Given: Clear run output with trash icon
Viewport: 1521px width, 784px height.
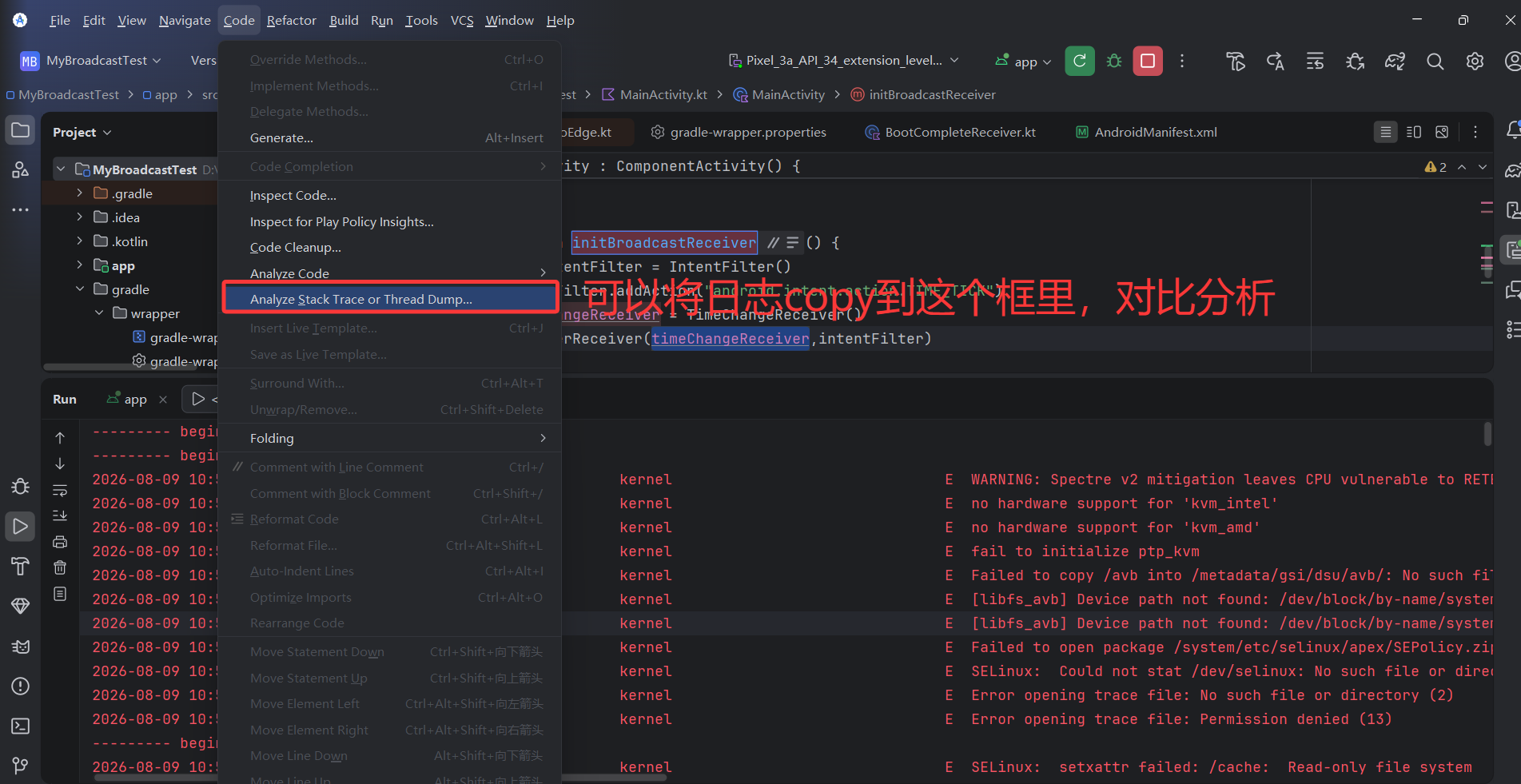Looking at the screenshot, I should [60, 567].
